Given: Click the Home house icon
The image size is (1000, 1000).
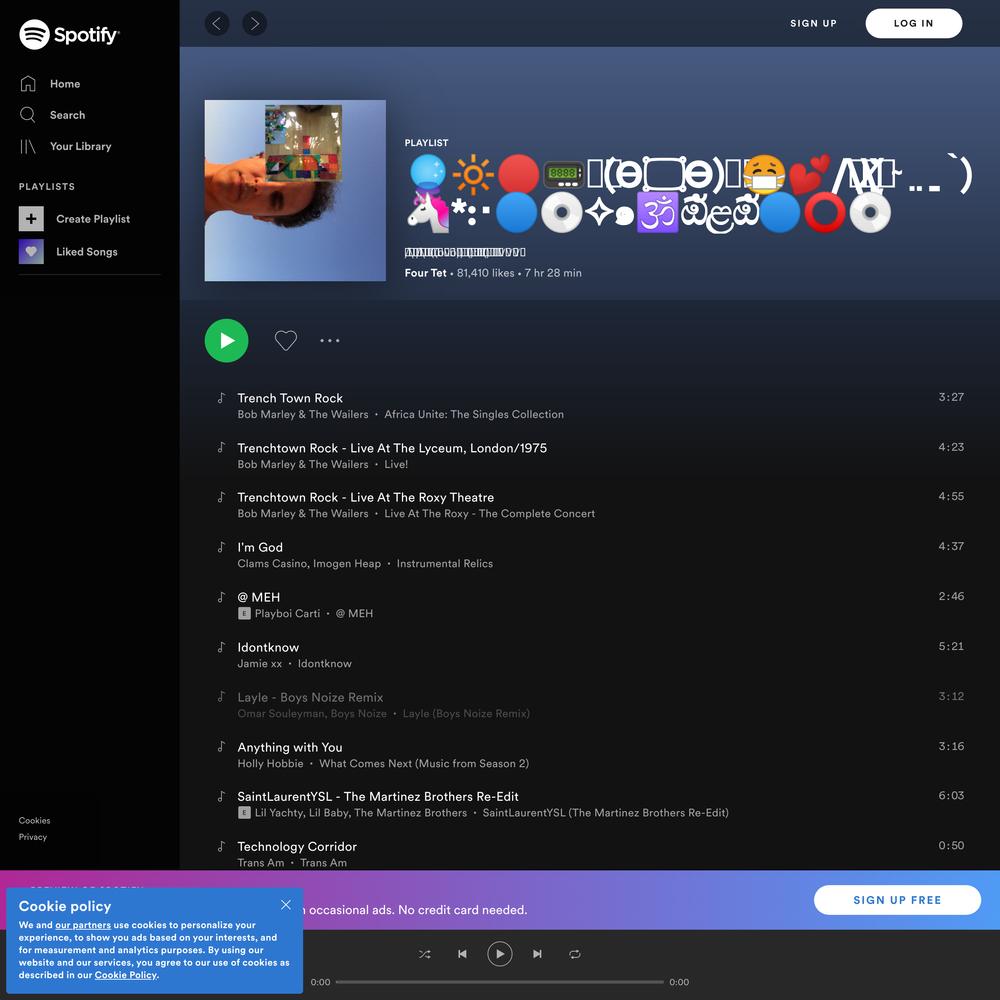Looking at the screenshot, I should (x=28, y=84).
